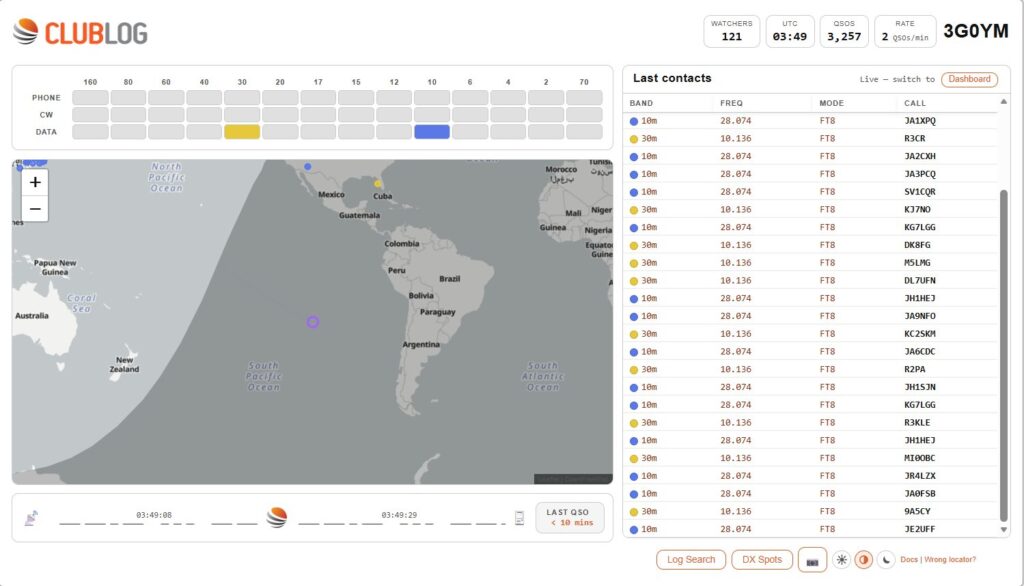Switch to dark theme moon icon

[x=886, y=560]
